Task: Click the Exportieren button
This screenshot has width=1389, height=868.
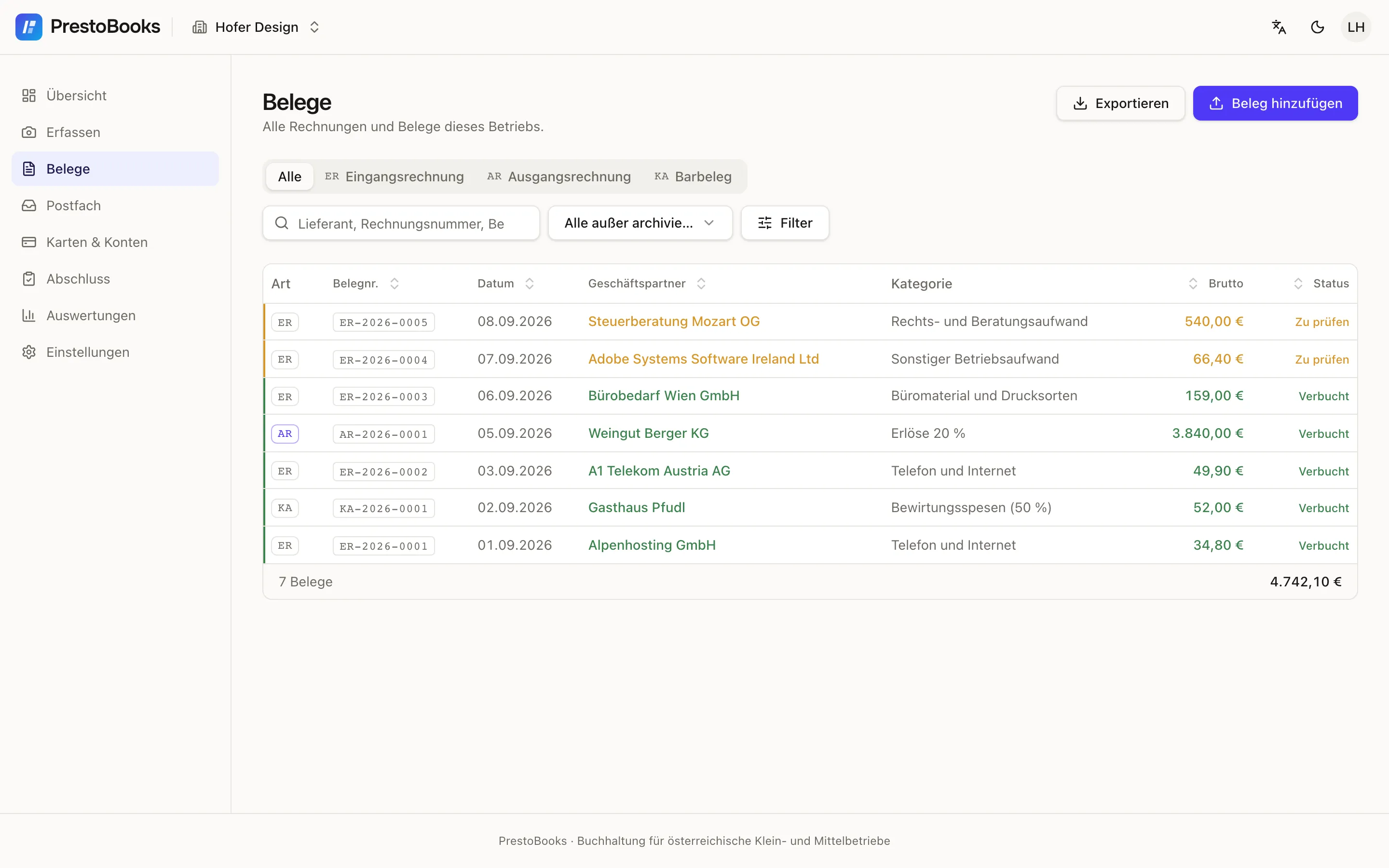Action: pos(1120,103)
